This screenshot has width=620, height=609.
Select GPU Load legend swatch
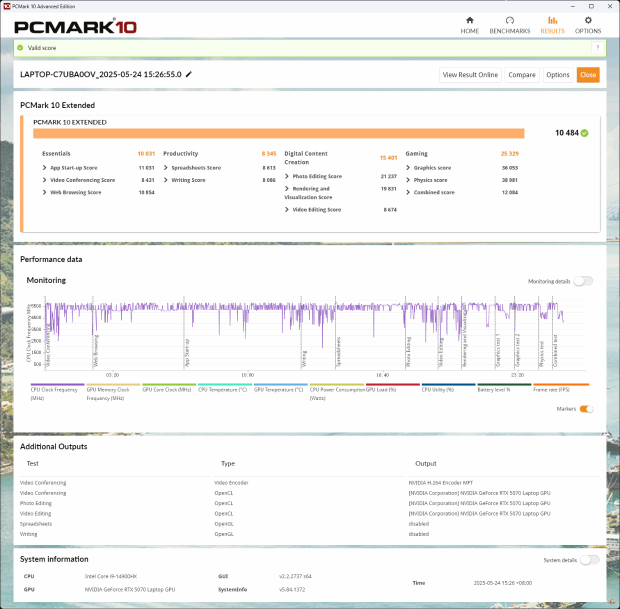392,384
